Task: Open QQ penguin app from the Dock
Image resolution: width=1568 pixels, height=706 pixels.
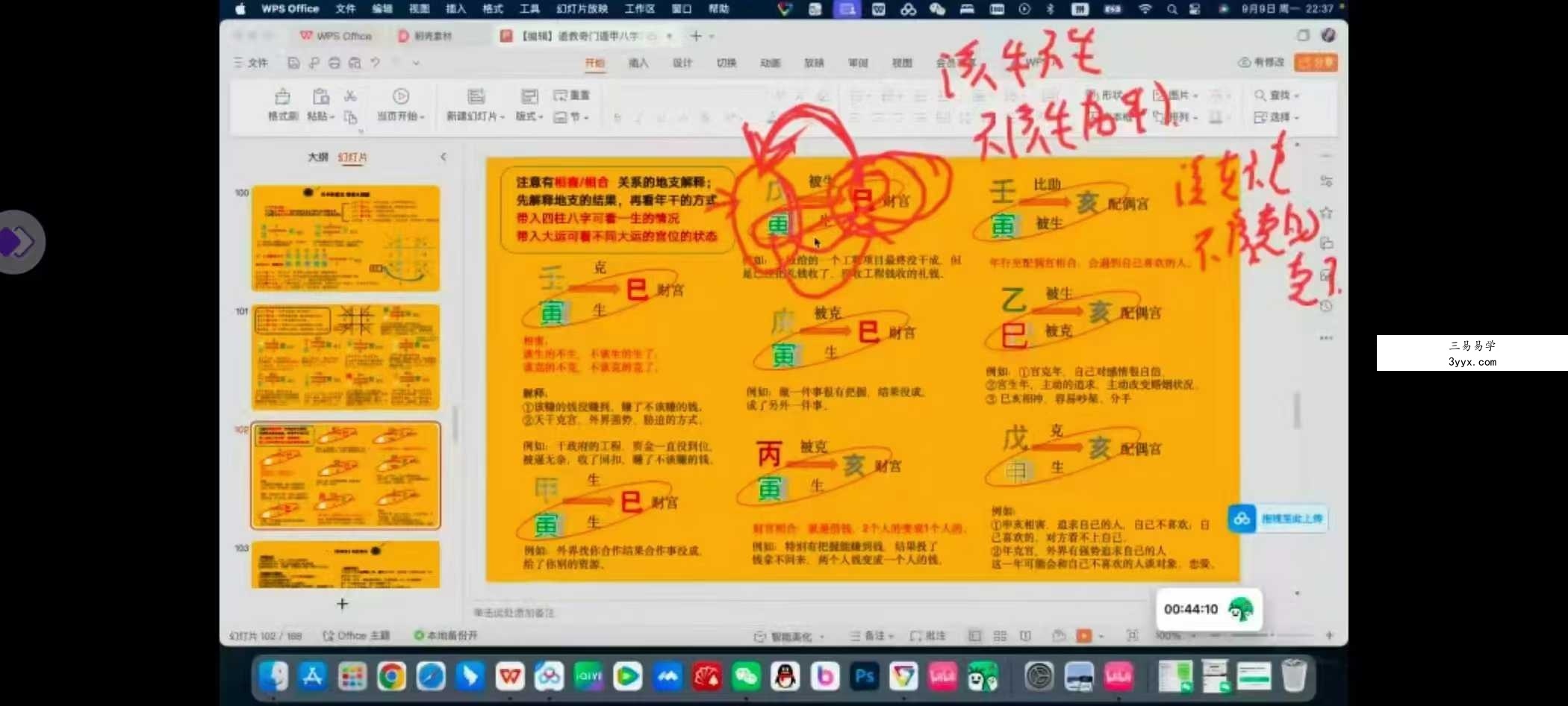Action: click(x=785, y=677)
